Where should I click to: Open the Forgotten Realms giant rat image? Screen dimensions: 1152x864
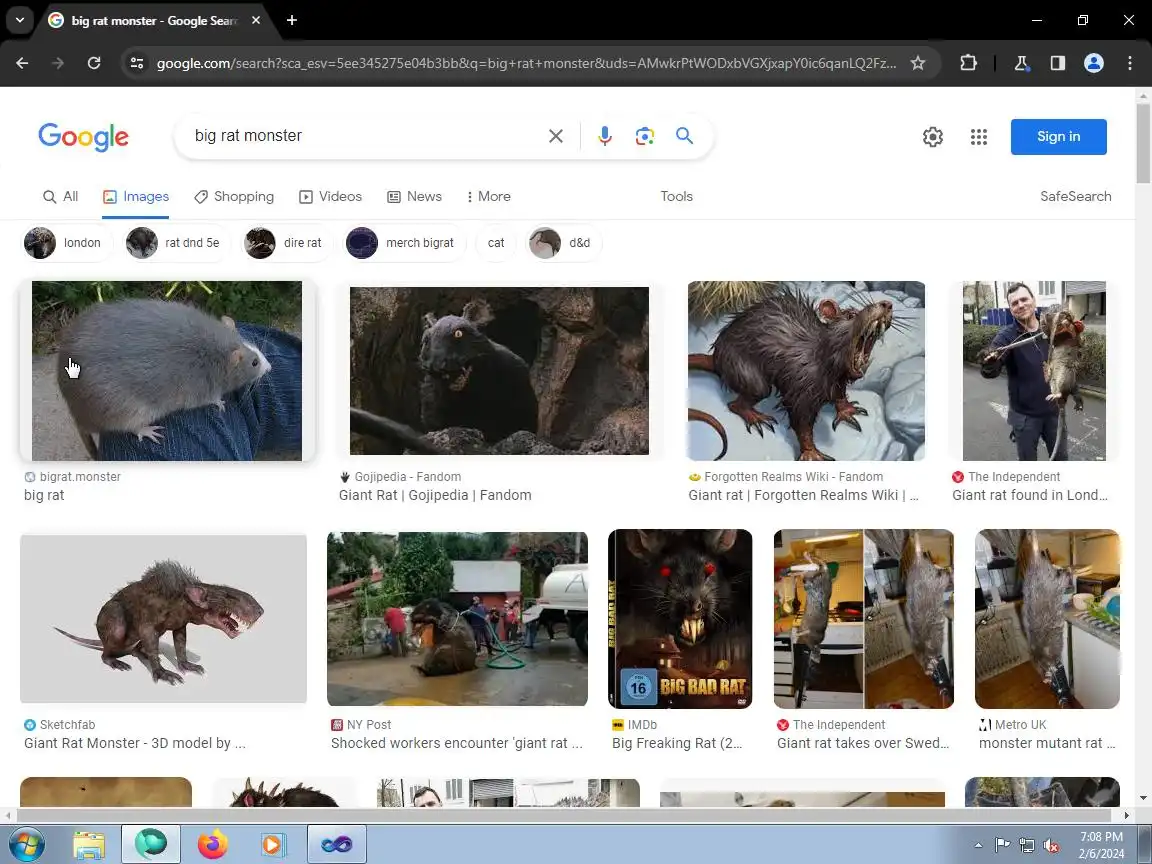point(806,371)
